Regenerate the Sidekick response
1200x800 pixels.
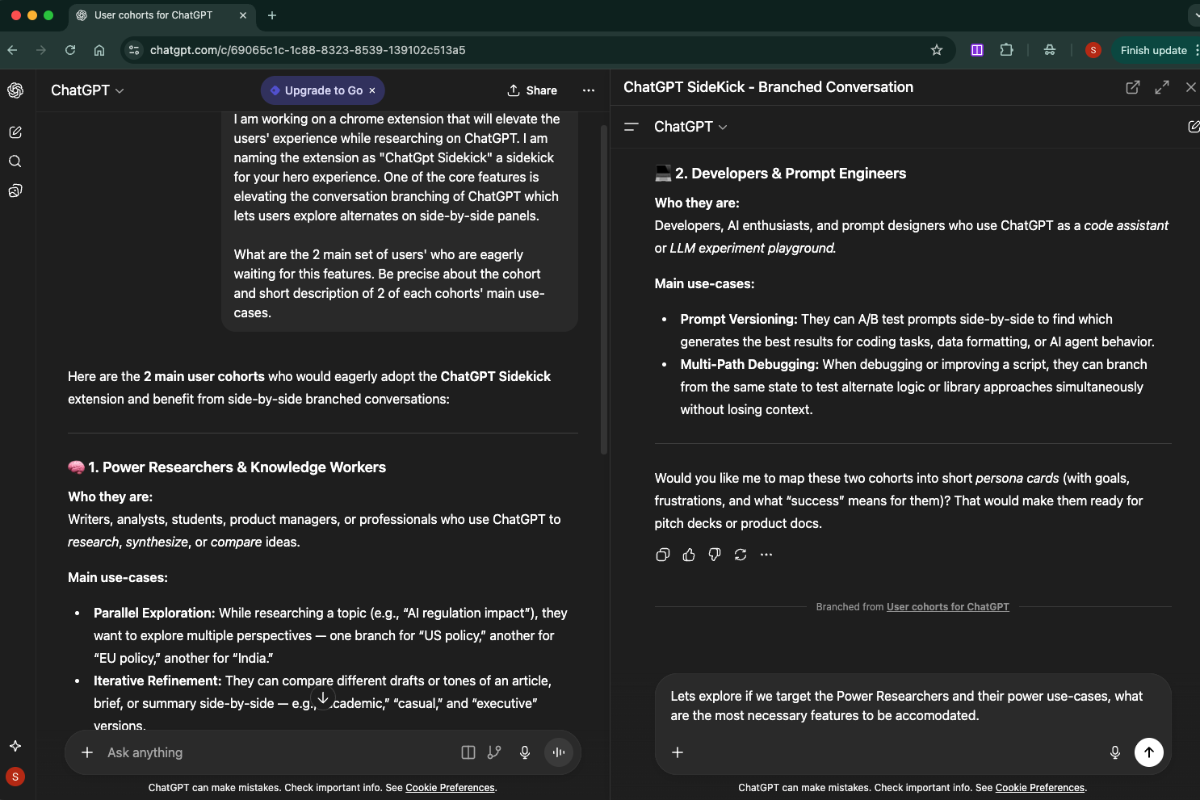[740, 554]
